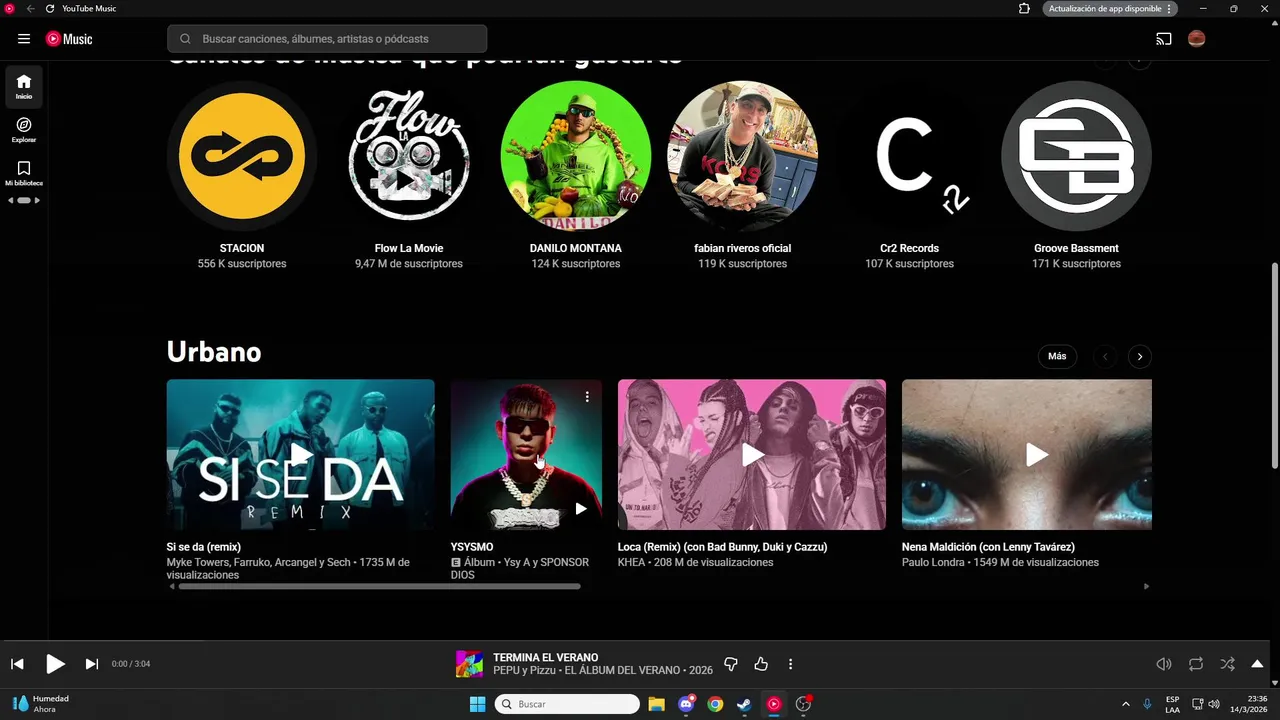Screen dimensions: 1280x720
Task: Open File Explorer from taskbar
Action: pos(656,704)
